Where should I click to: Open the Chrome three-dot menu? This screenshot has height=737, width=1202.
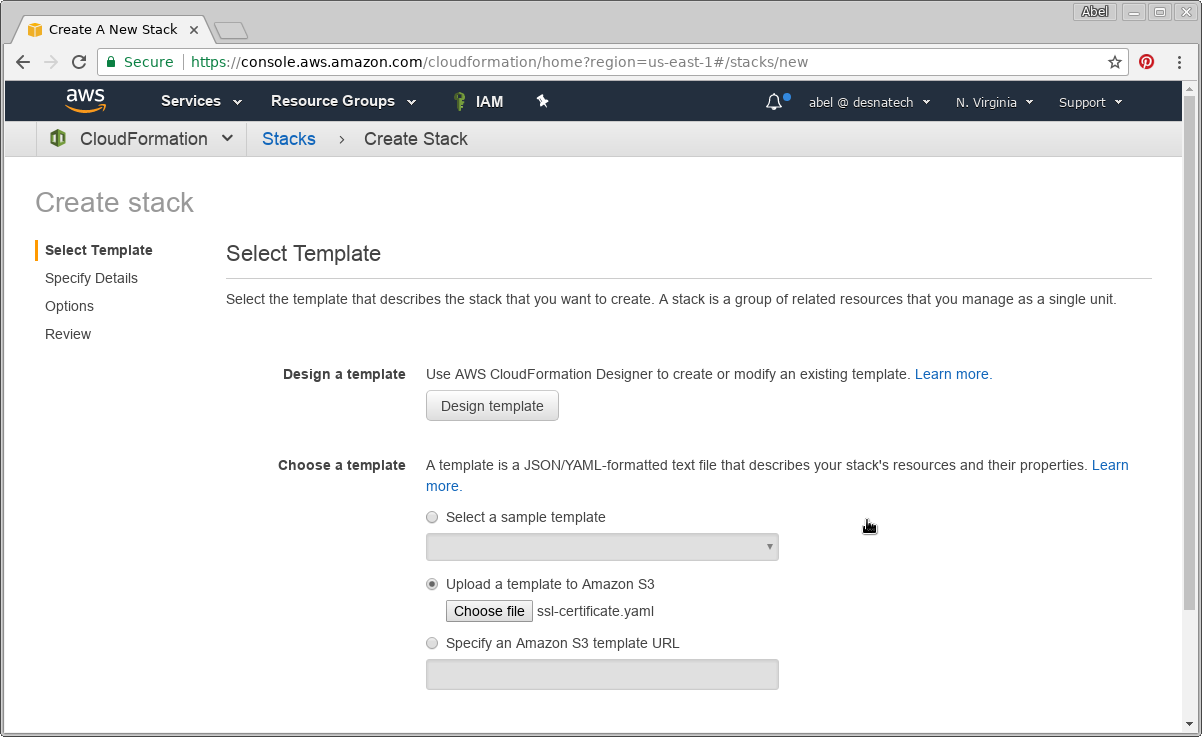pyautogui.click(x=1180, y=62)
